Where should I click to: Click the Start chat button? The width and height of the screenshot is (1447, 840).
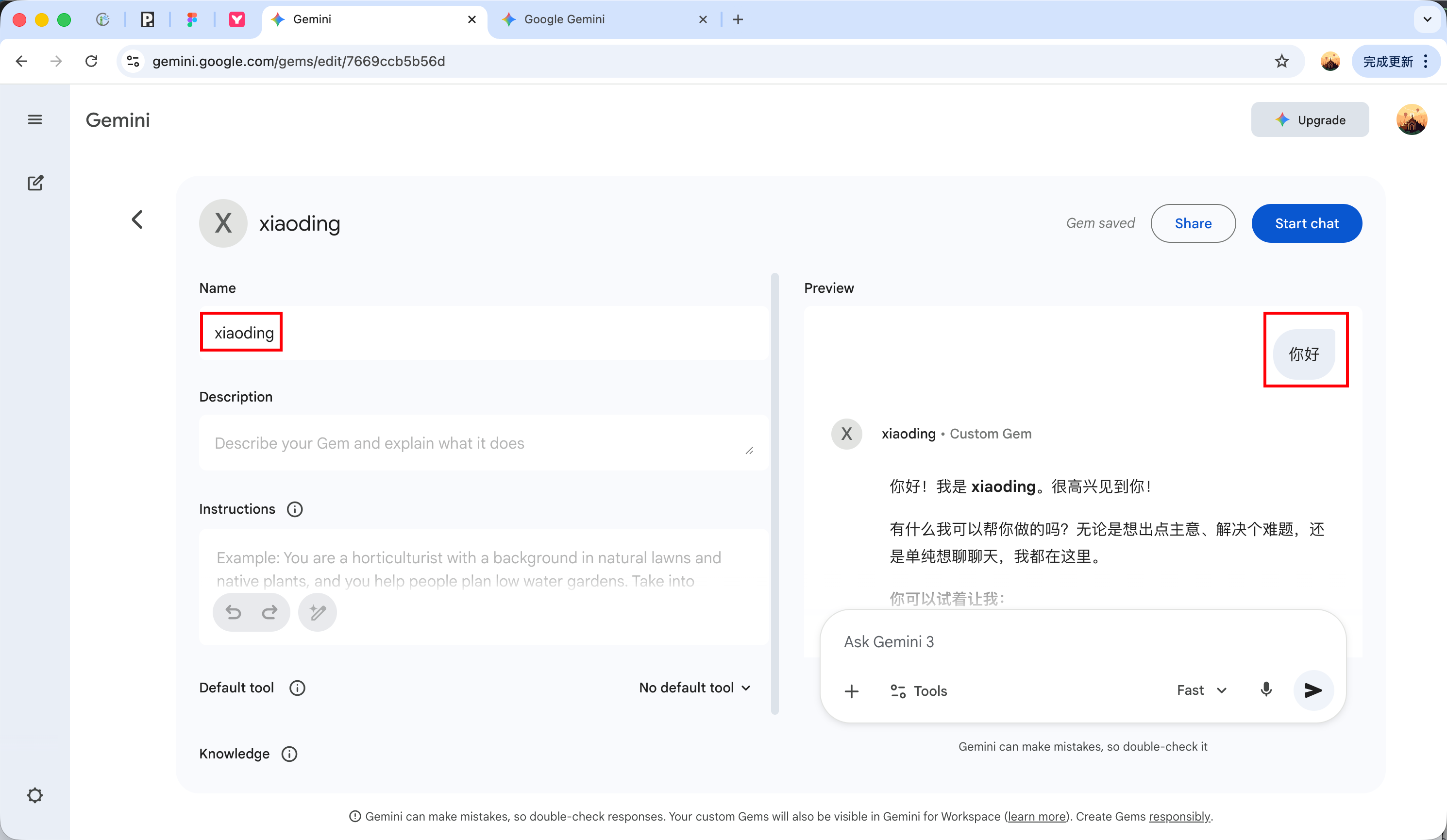(1307, 223)
